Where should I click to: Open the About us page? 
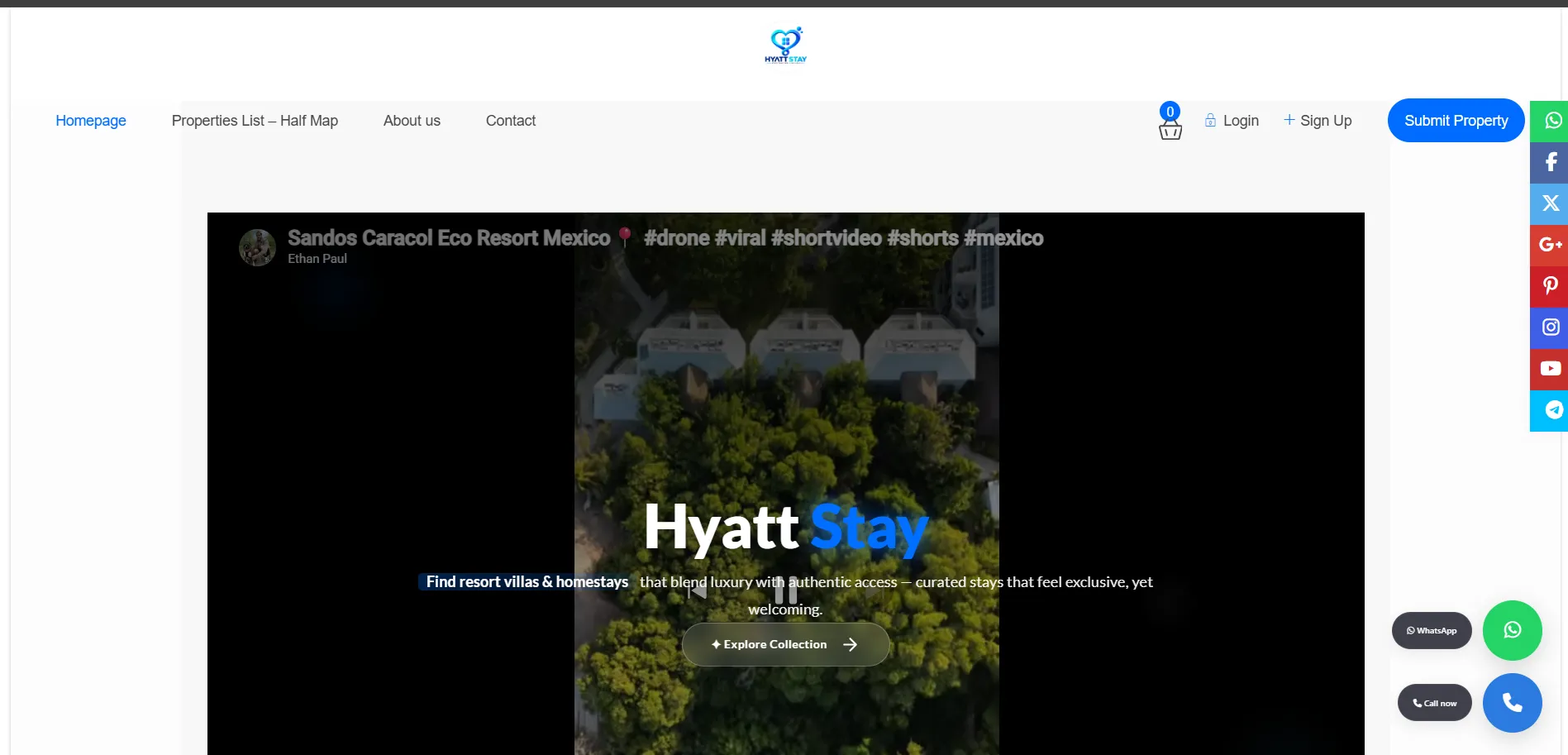pos(412,121)
